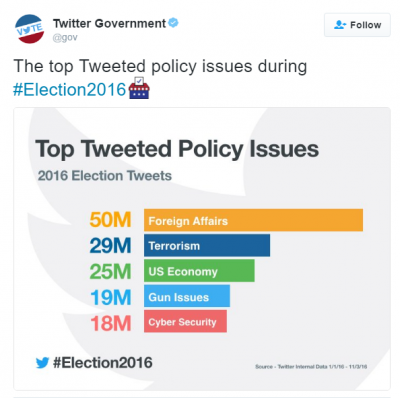Click the green US Economy bar
Image resolution: width=400 pixels, height=398 pixels.
coord(199,271)
